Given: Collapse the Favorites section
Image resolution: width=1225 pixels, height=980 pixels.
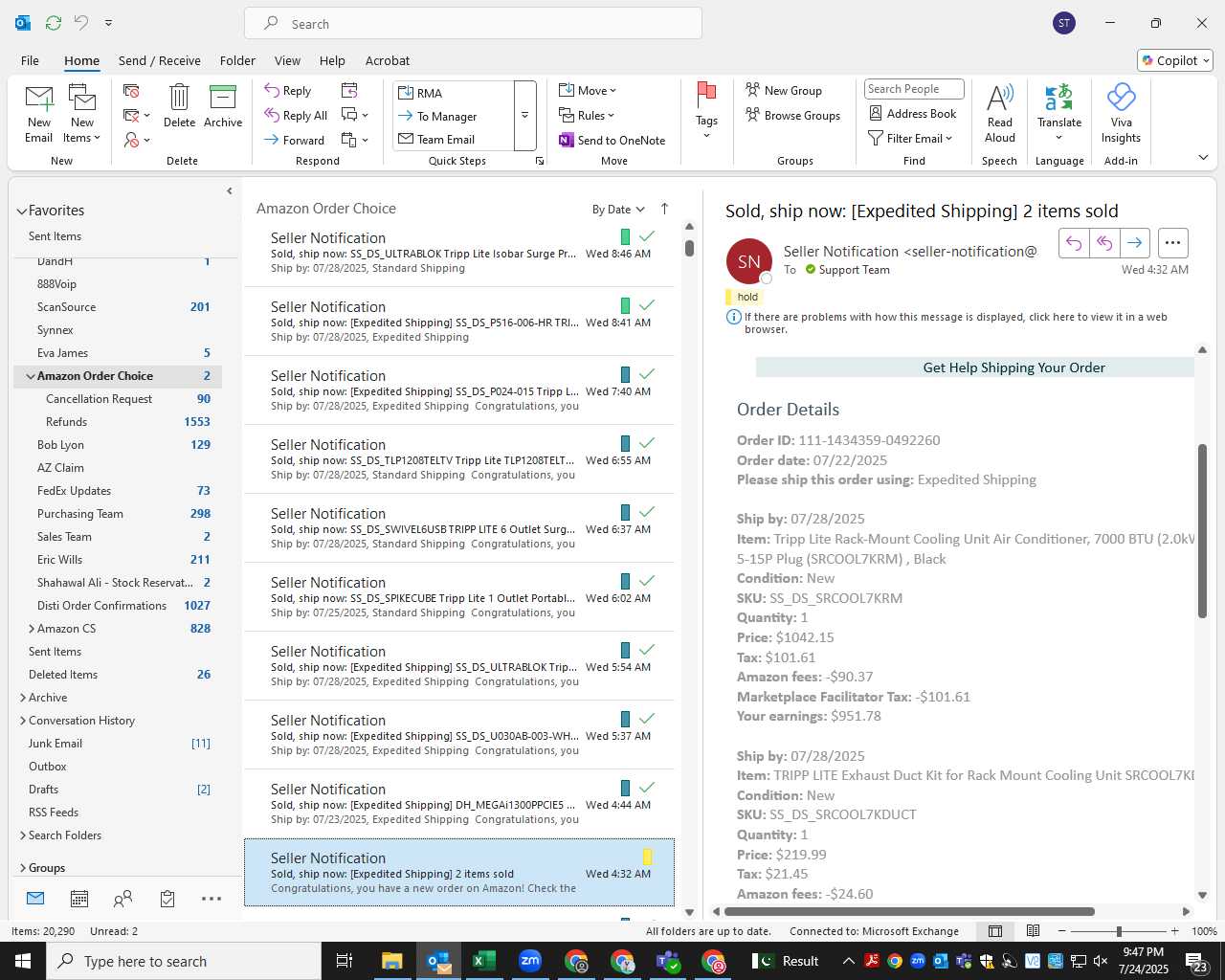Looking at the screenshot, I should [21, 211].
